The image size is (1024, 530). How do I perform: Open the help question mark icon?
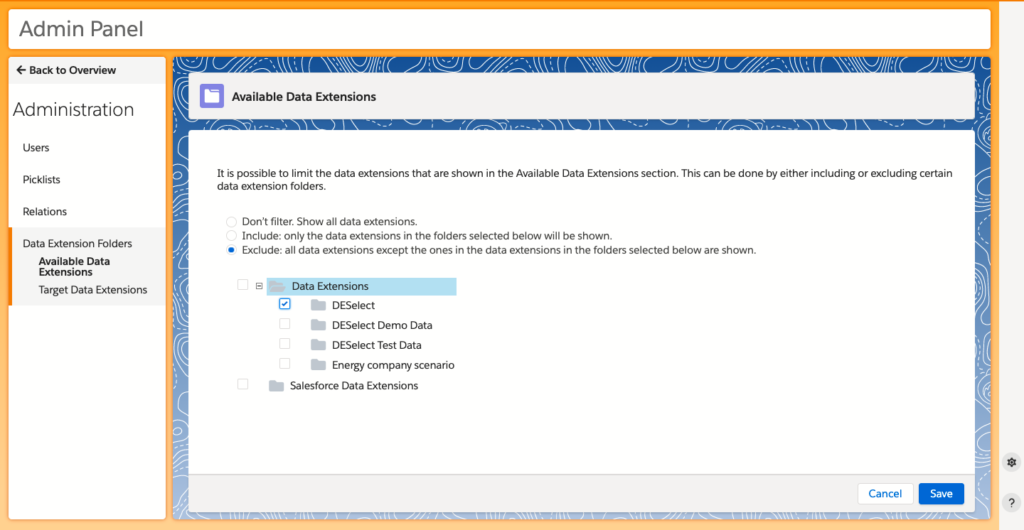(1011, 503)
